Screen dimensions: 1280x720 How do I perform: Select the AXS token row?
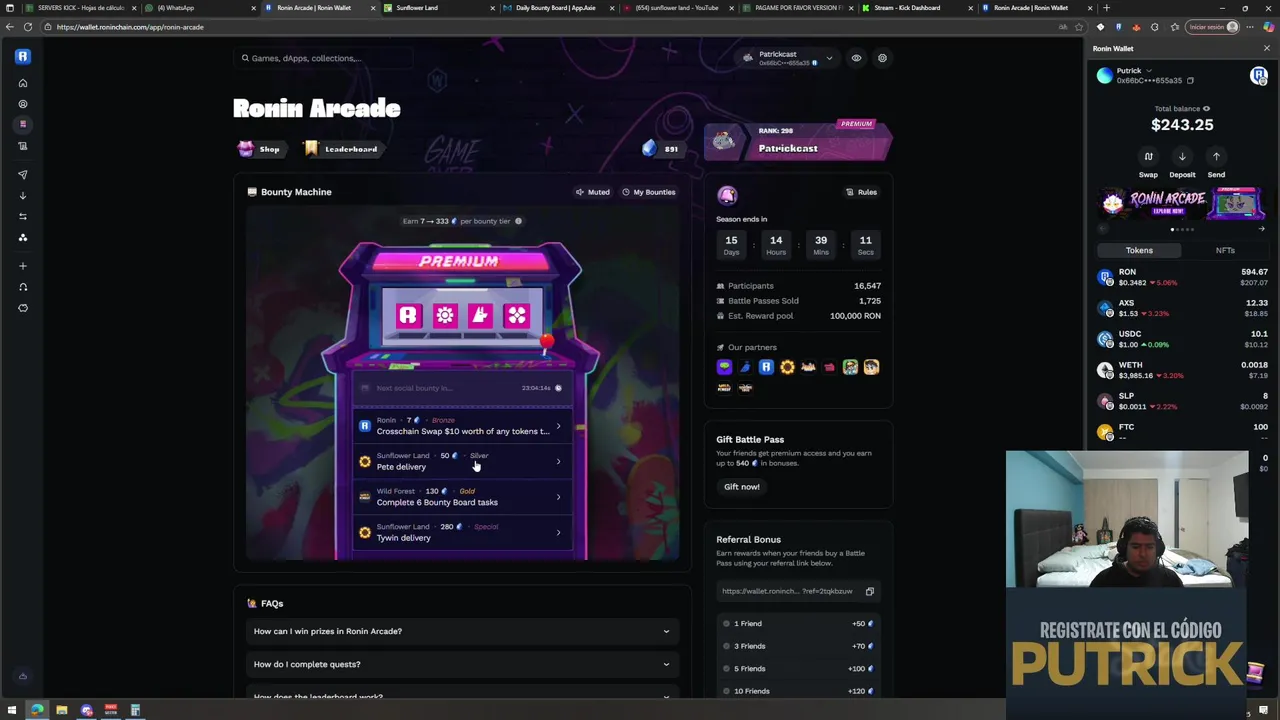[1182, 308]
